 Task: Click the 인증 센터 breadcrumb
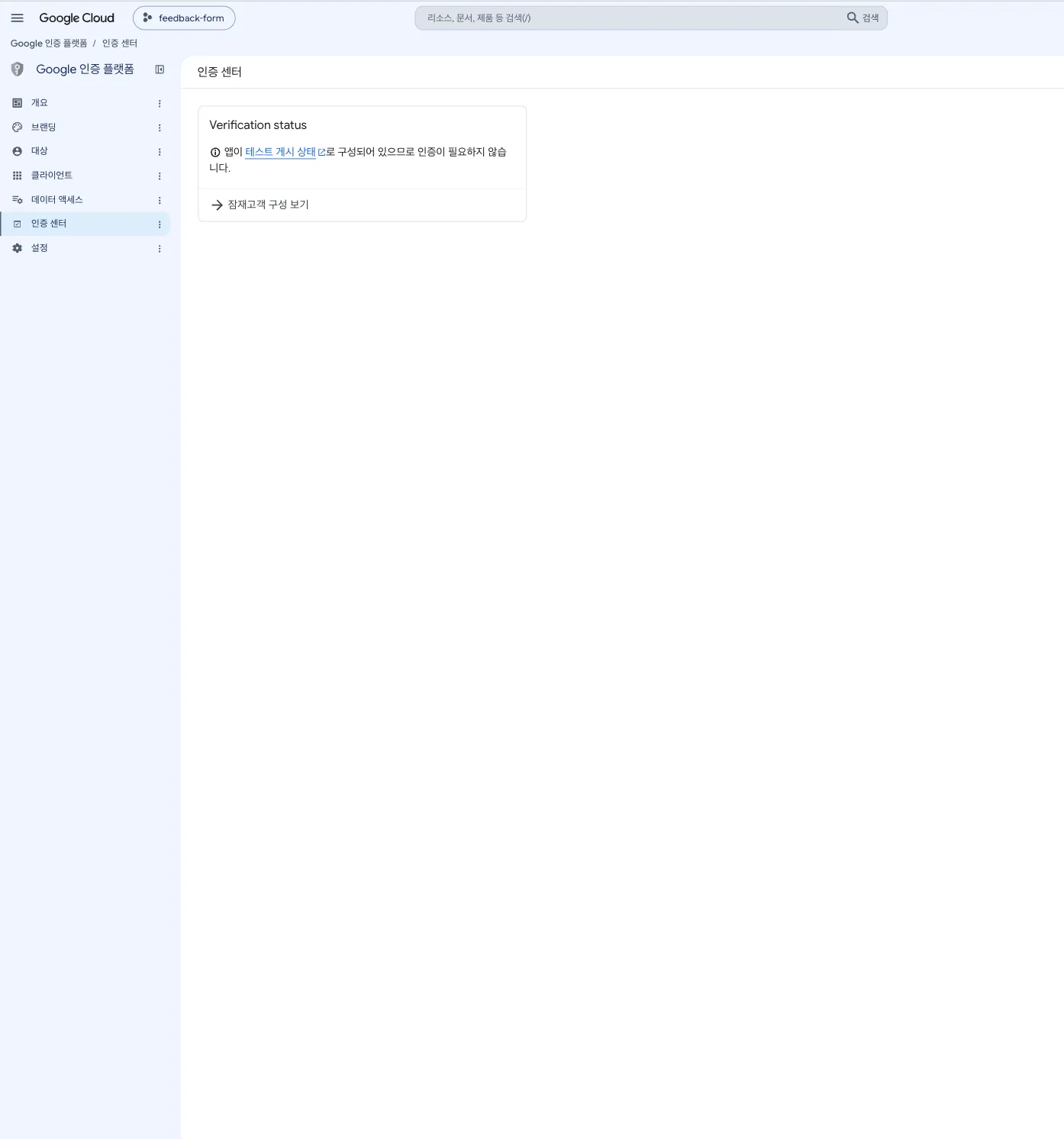click(120, 44)
